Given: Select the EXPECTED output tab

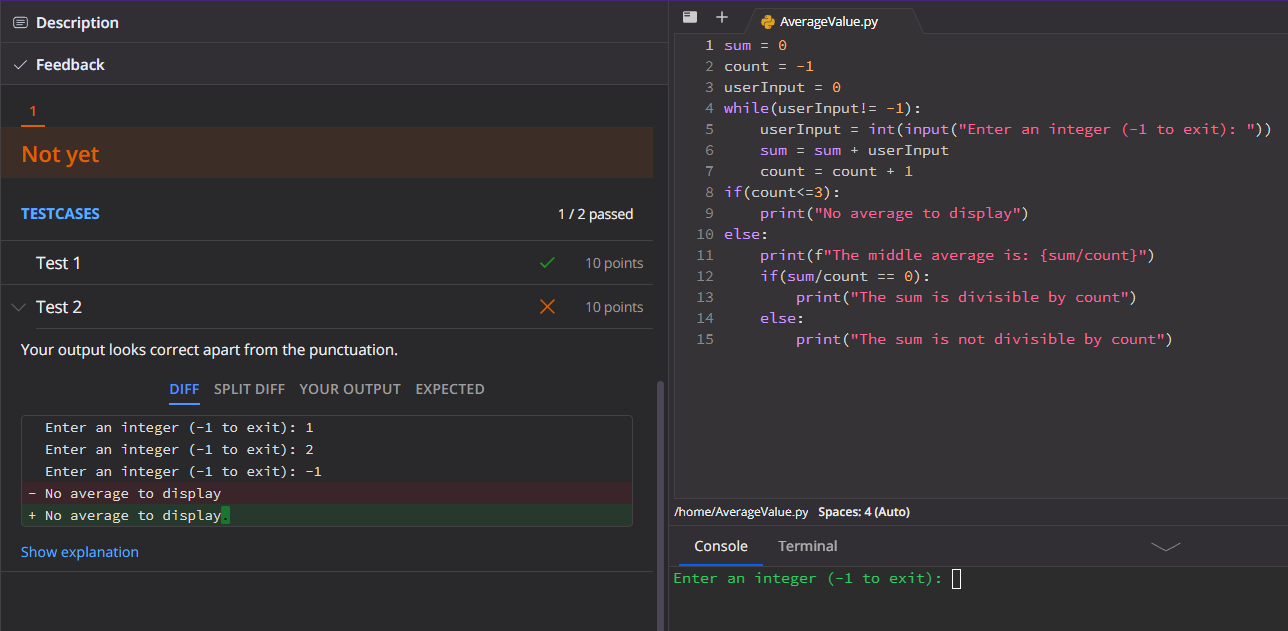Looking at the screenshot, I should 449,389.
